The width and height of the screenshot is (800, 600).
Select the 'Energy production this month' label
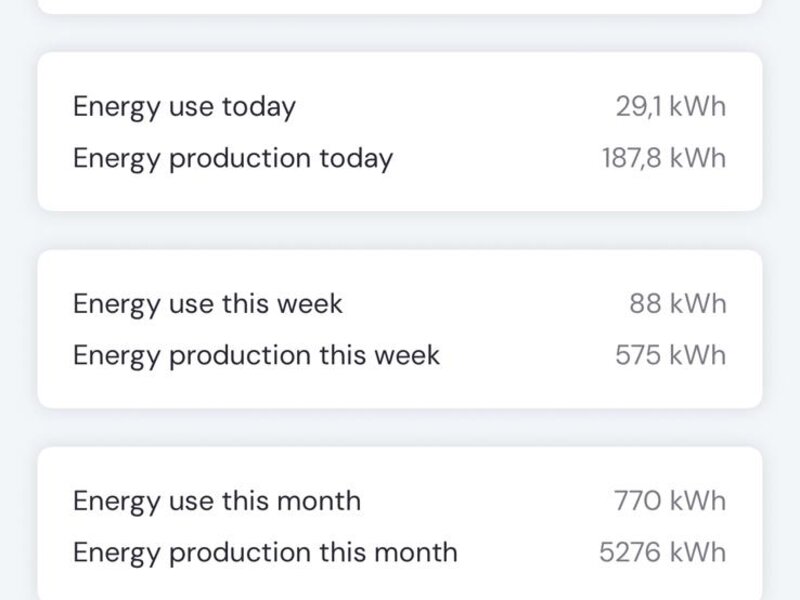pyautogui.click(x=265, y=552)
